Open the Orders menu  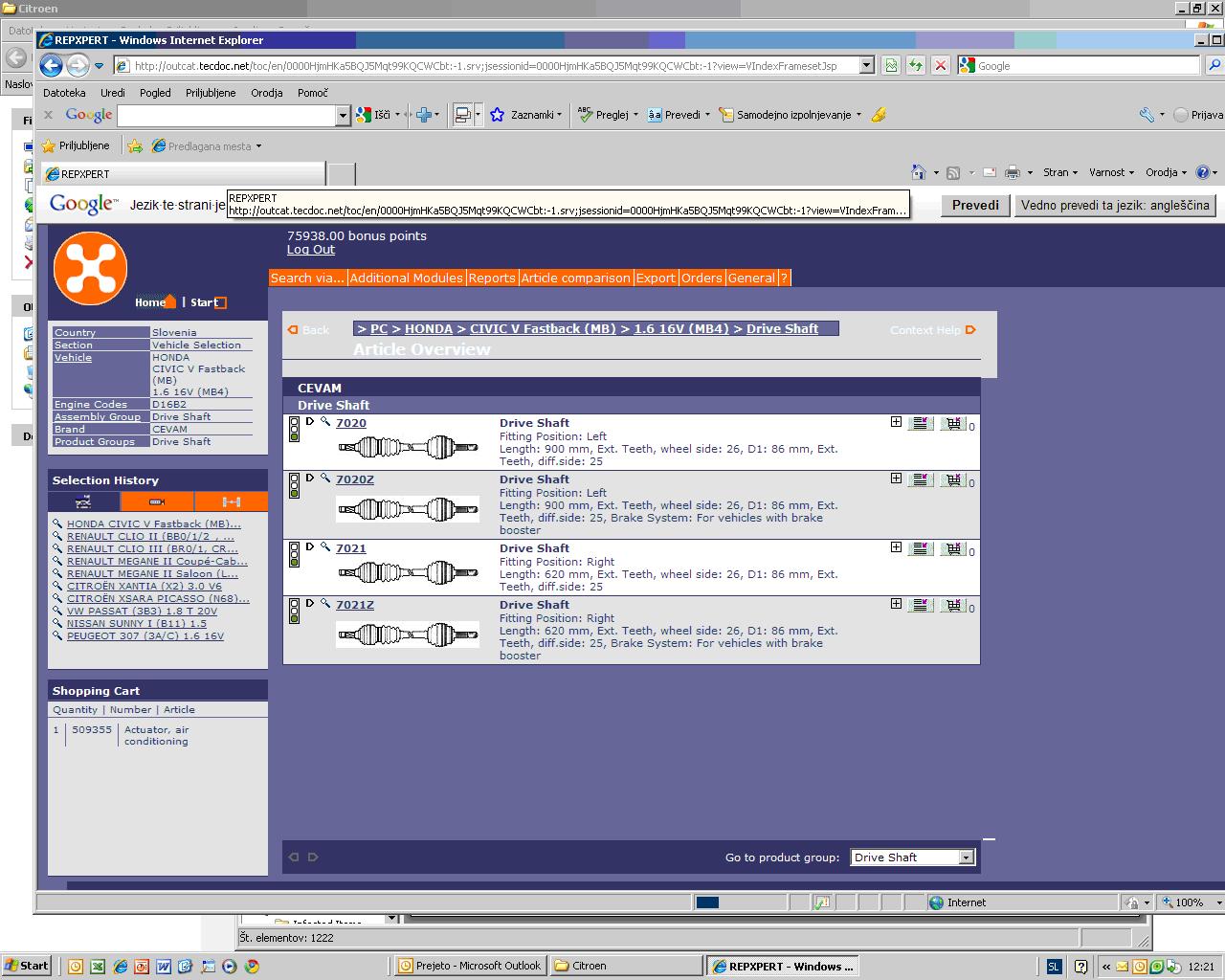702,278
